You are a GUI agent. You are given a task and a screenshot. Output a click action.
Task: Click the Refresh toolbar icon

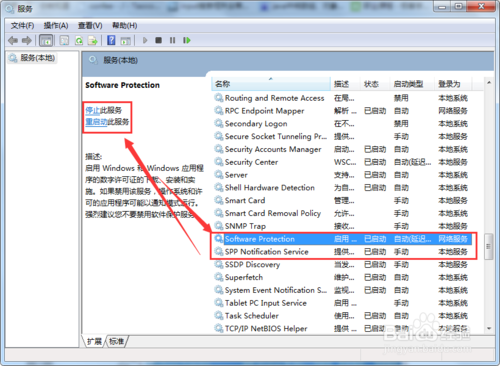[x=79, y=41]
